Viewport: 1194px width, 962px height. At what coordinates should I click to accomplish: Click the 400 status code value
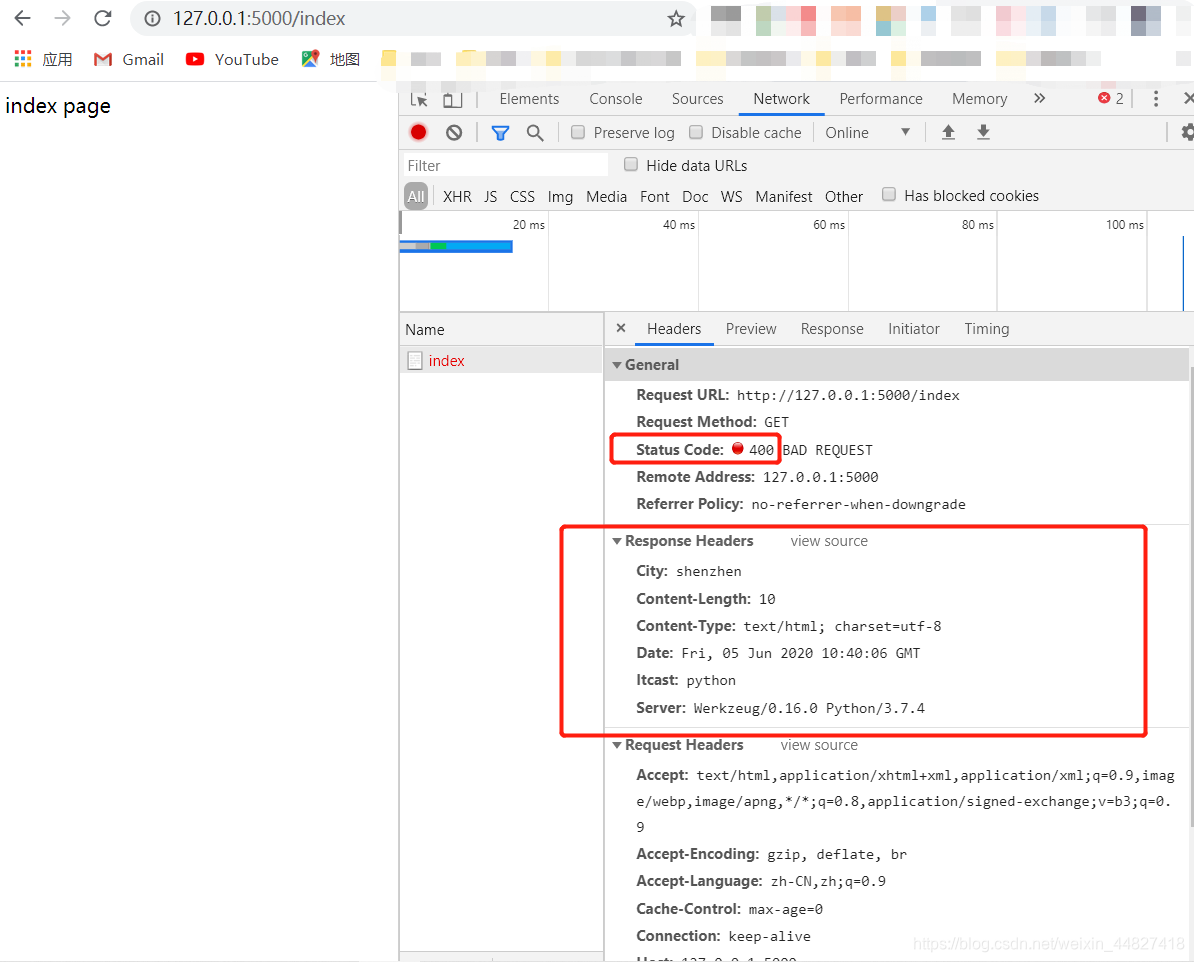761,450
